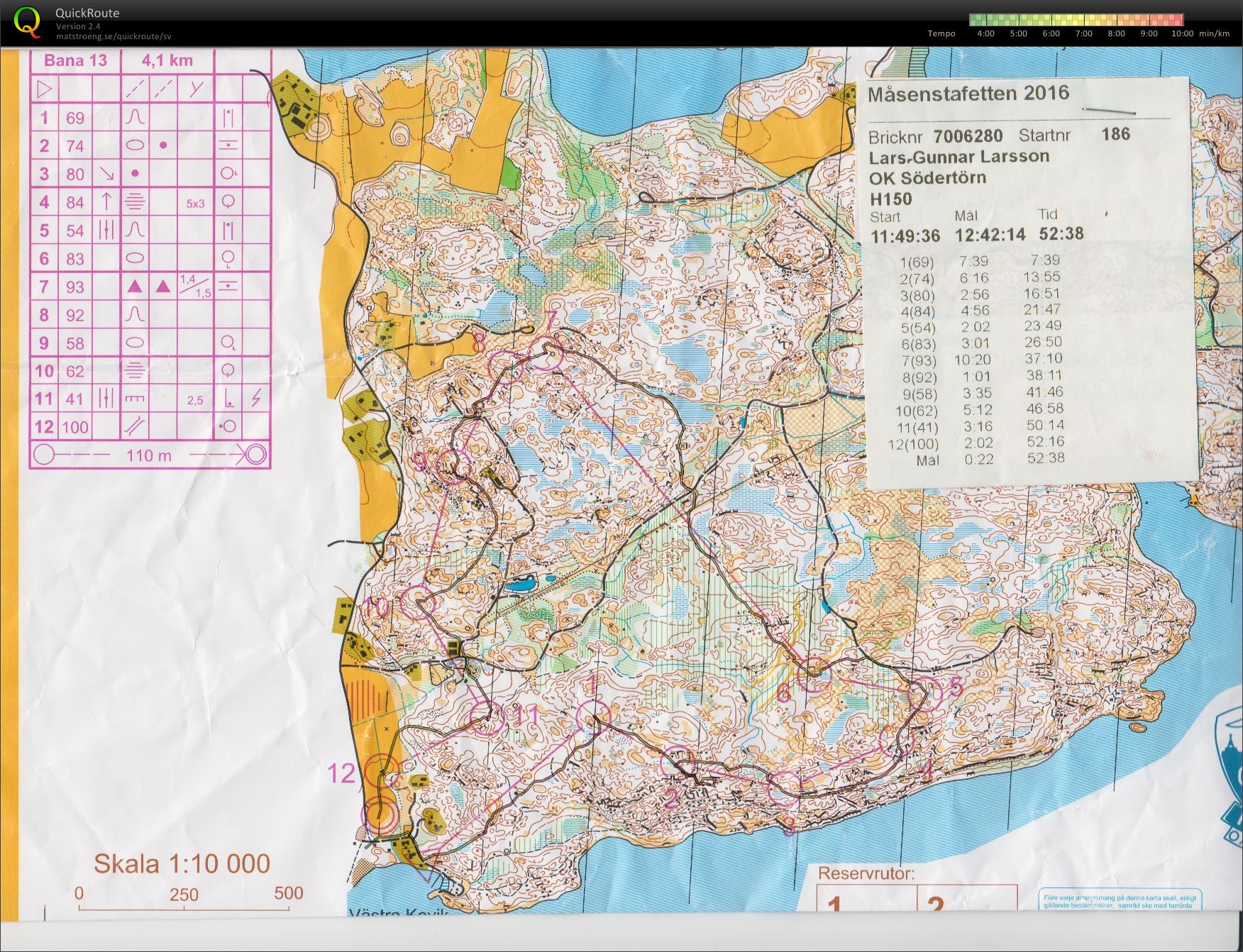Click control circle 7 on the map
This screenshot has height=952, width=1243.
(546, 353)
